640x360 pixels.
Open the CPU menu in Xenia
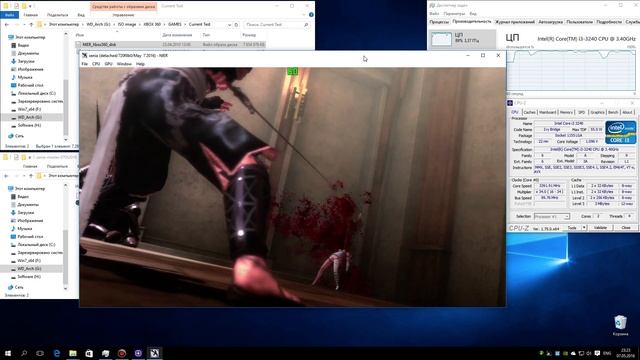click(96, 64)
